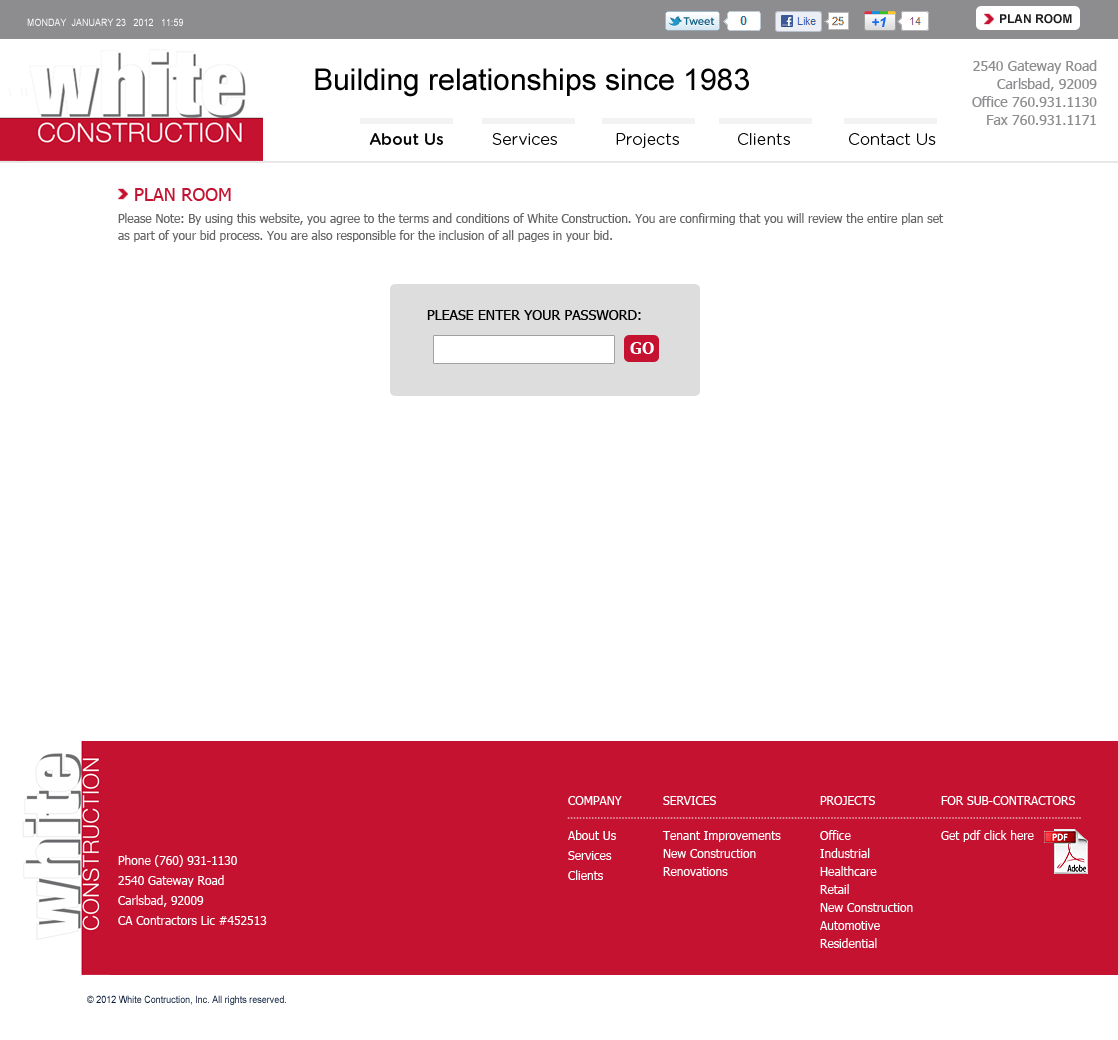This screenshot has height=1040, width=1118.
Task: Open the Industrial projects link
Action: pos(844,853)
